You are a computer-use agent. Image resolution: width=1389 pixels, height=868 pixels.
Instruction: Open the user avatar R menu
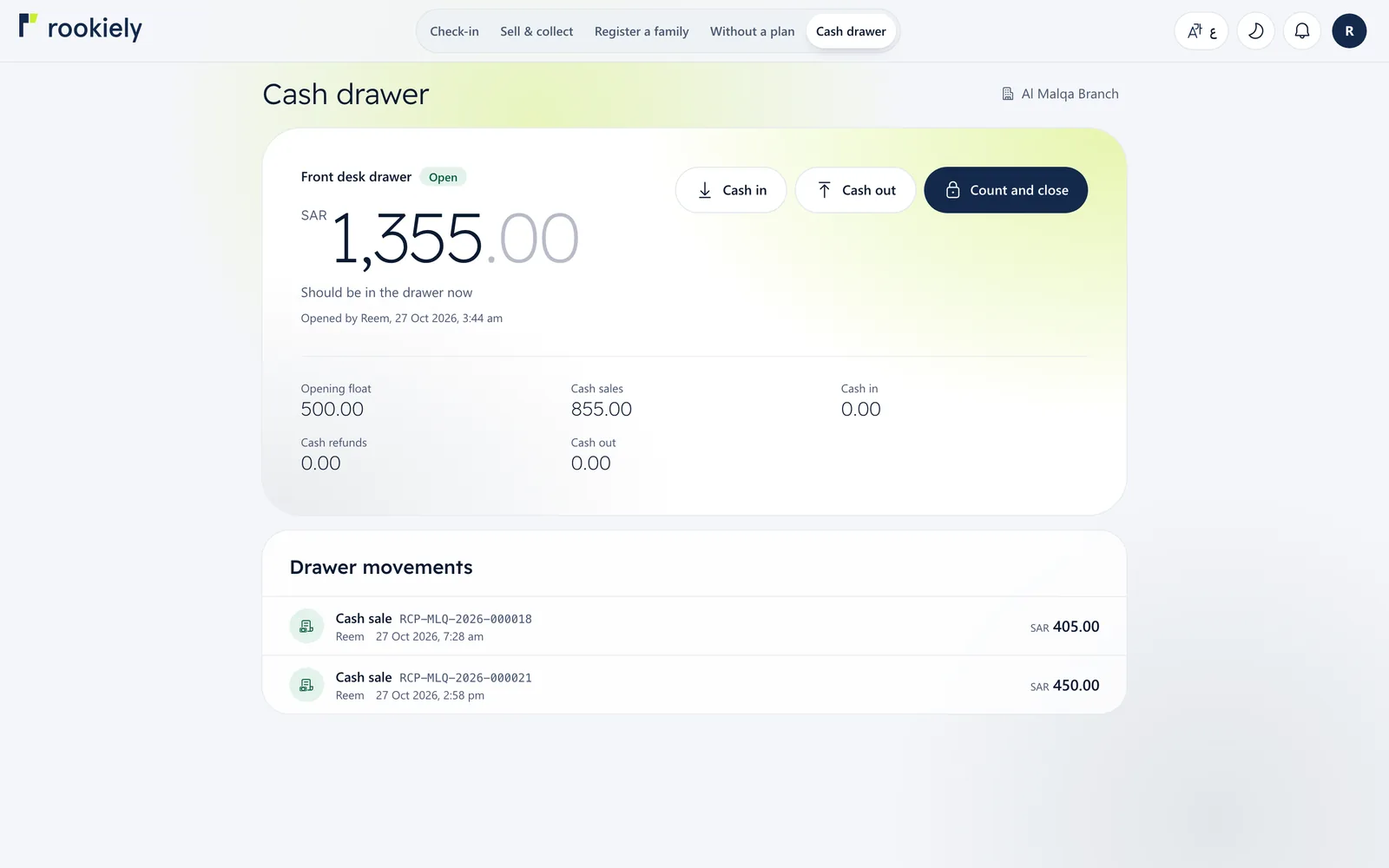pyautogui.click(x=1349, y=31)
